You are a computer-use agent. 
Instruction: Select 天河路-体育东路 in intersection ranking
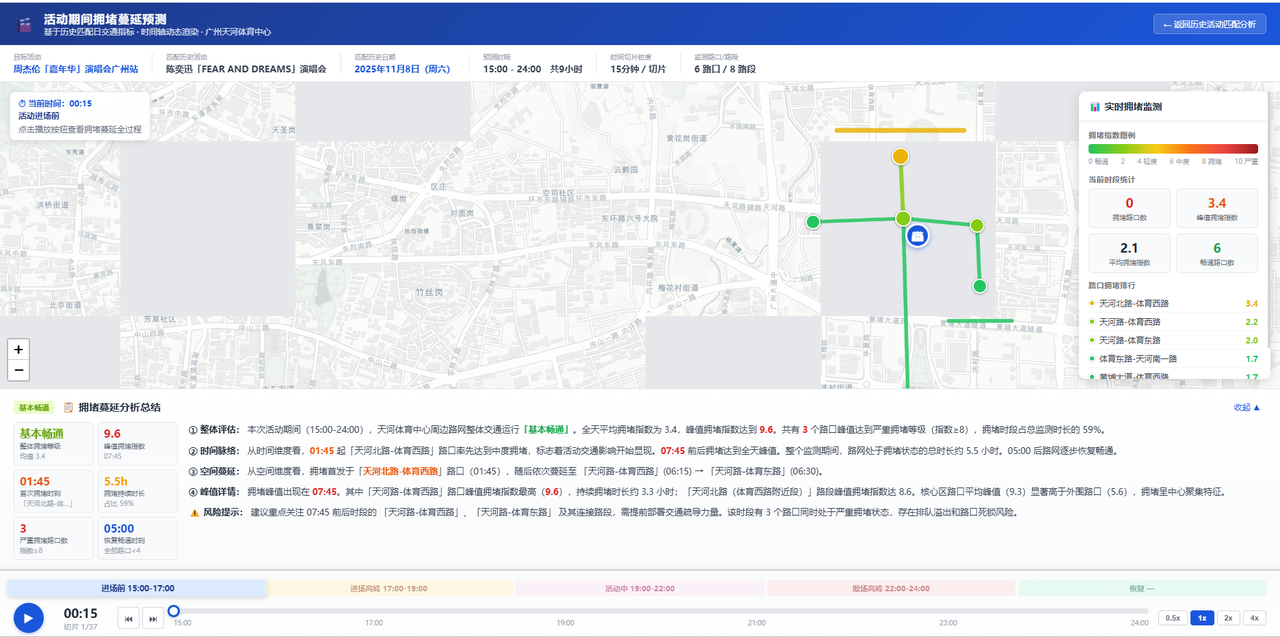pos(1173,340)
